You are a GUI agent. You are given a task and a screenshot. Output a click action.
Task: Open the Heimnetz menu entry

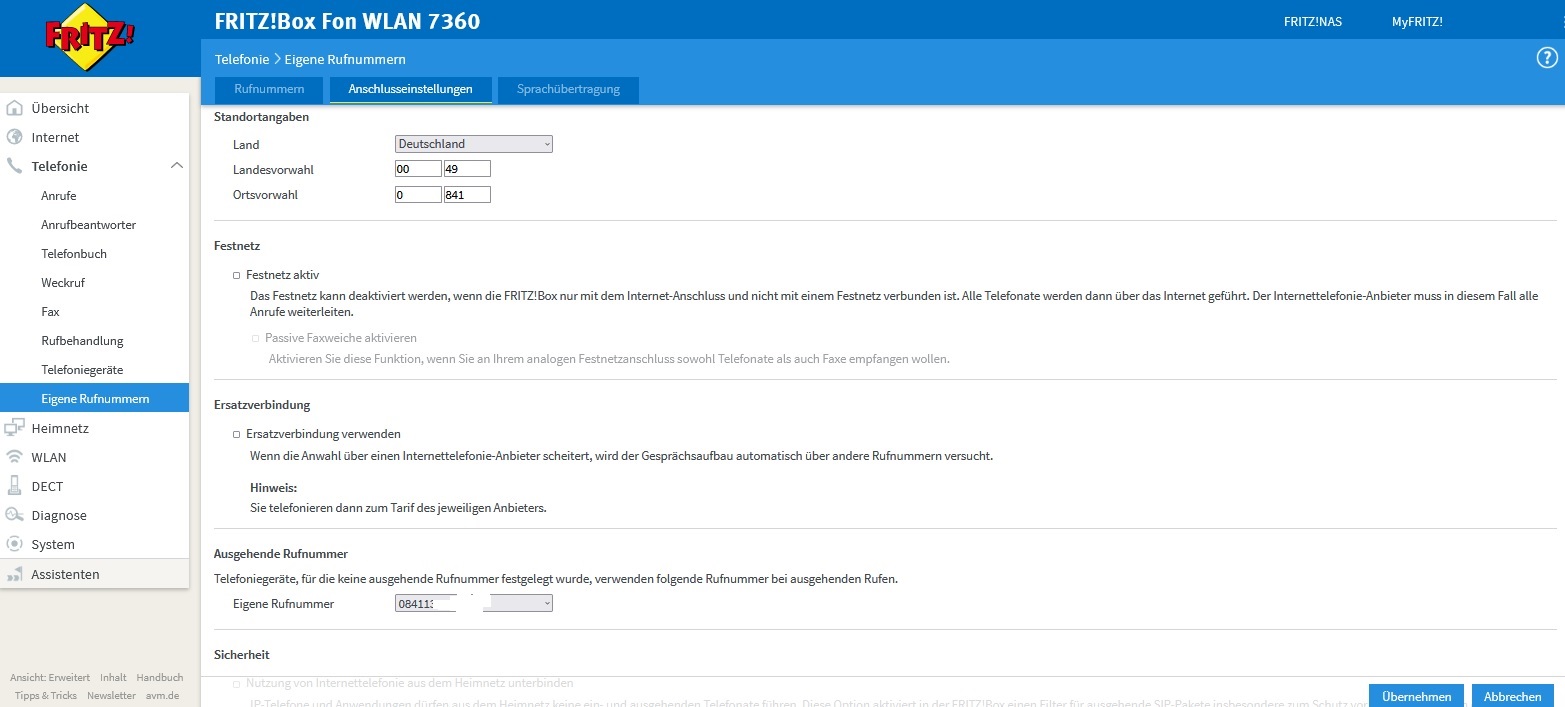(x=60, y=428)
